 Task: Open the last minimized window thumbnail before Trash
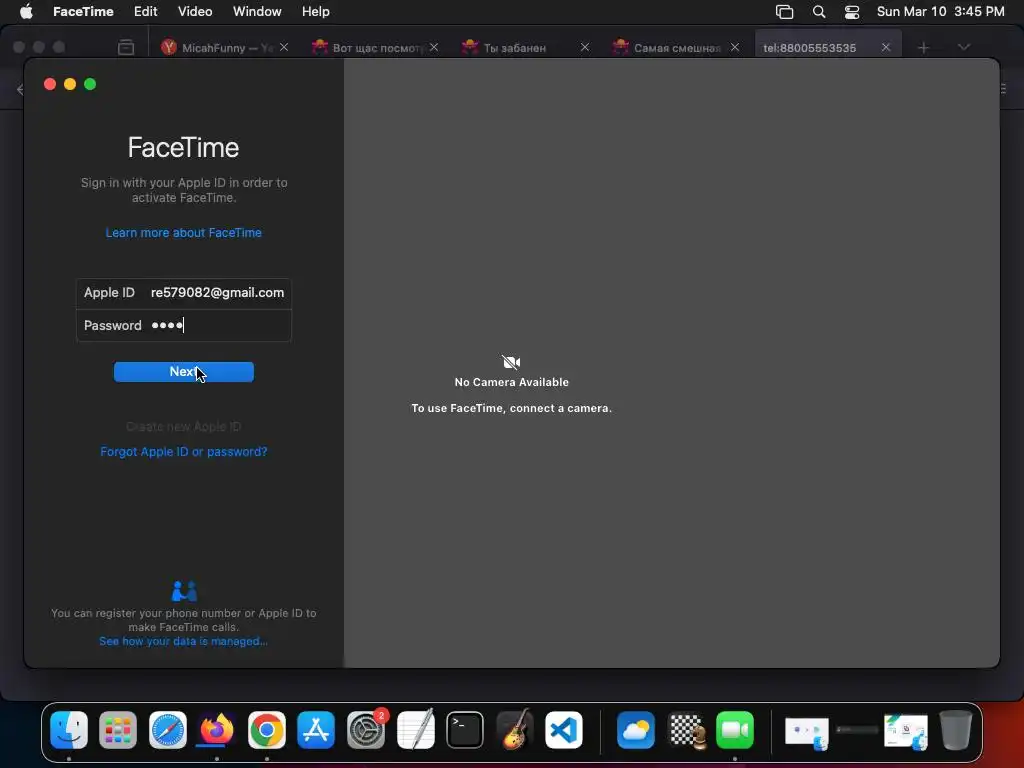[x=906, y=732]
